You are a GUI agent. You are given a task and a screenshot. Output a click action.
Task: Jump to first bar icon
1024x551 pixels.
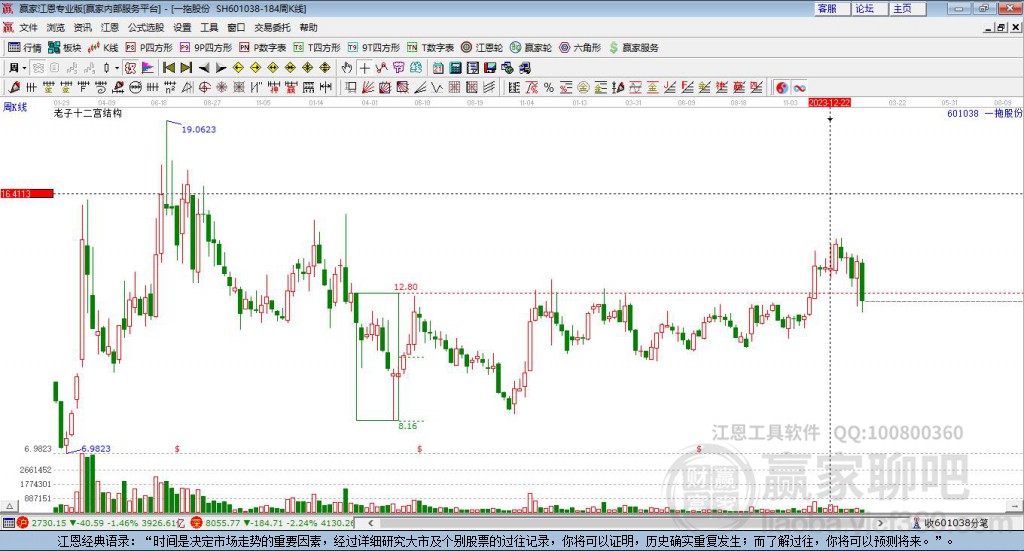click(x=169, y=68)
